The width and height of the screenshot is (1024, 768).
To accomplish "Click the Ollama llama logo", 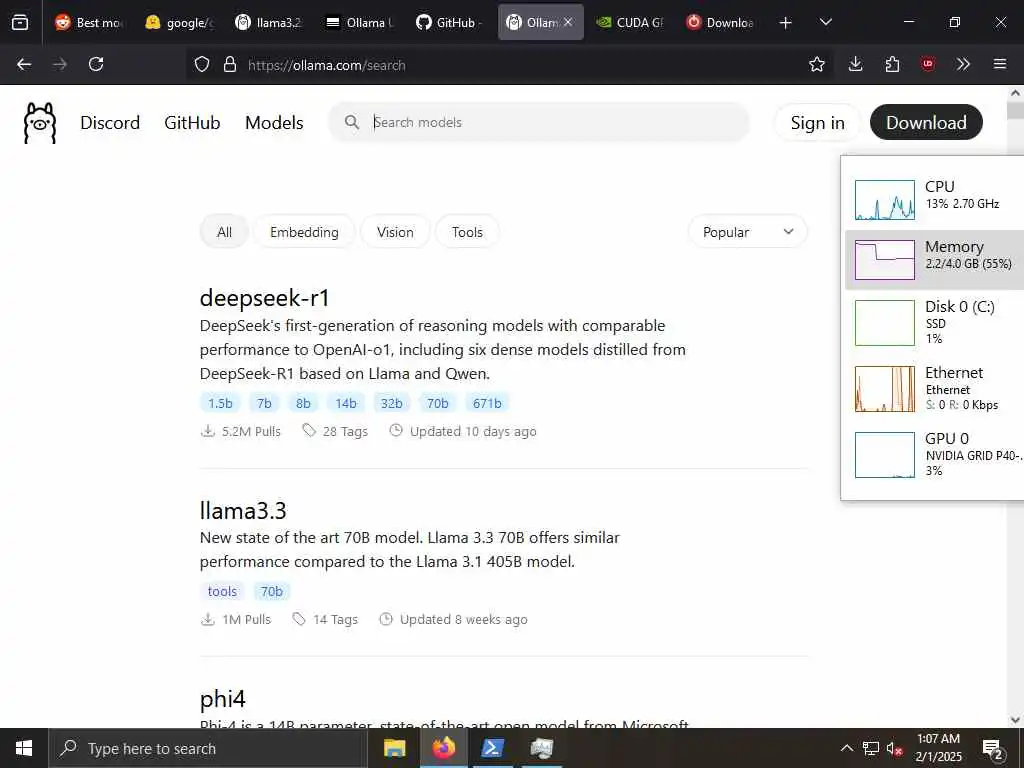I will point(40,123).
